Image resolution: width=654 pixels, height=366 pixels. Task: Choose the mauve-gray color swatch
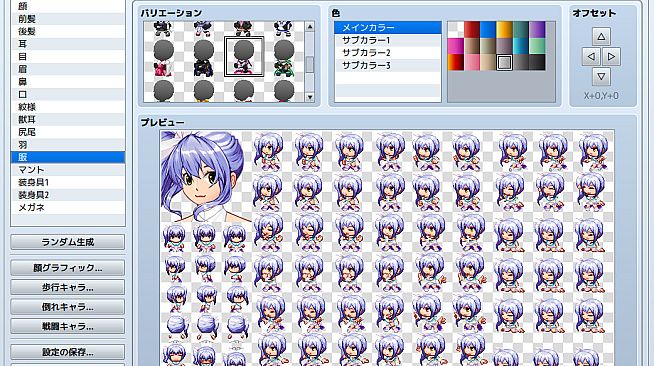[504, 46]
